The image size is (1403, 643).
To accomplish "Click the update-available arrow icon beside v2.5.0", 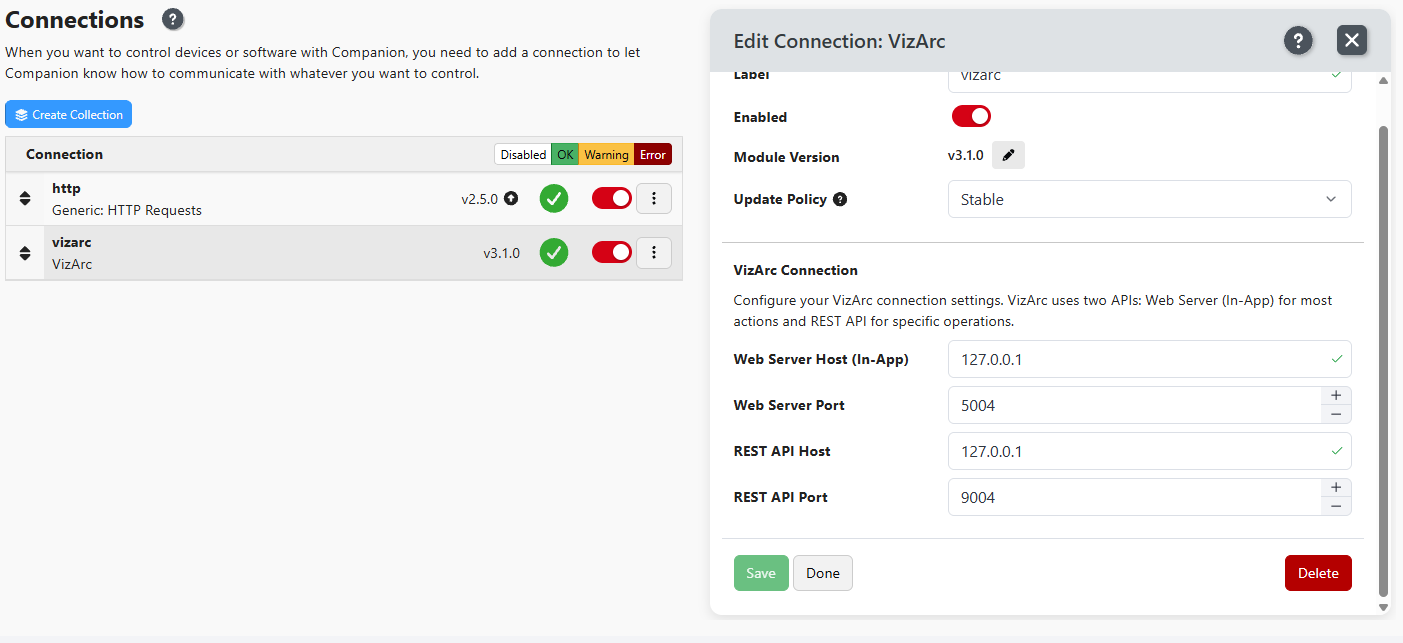I will [x=511, y=198].
